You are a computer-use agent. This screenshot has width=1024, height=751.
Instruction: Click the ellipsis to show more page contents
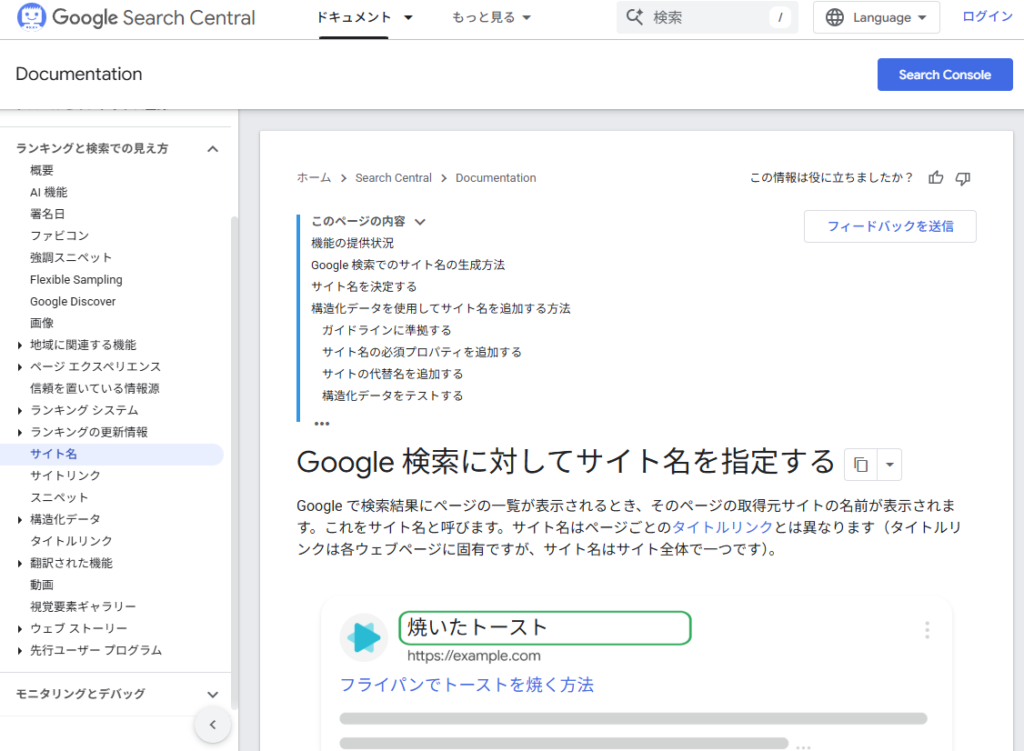pos(321,422)
